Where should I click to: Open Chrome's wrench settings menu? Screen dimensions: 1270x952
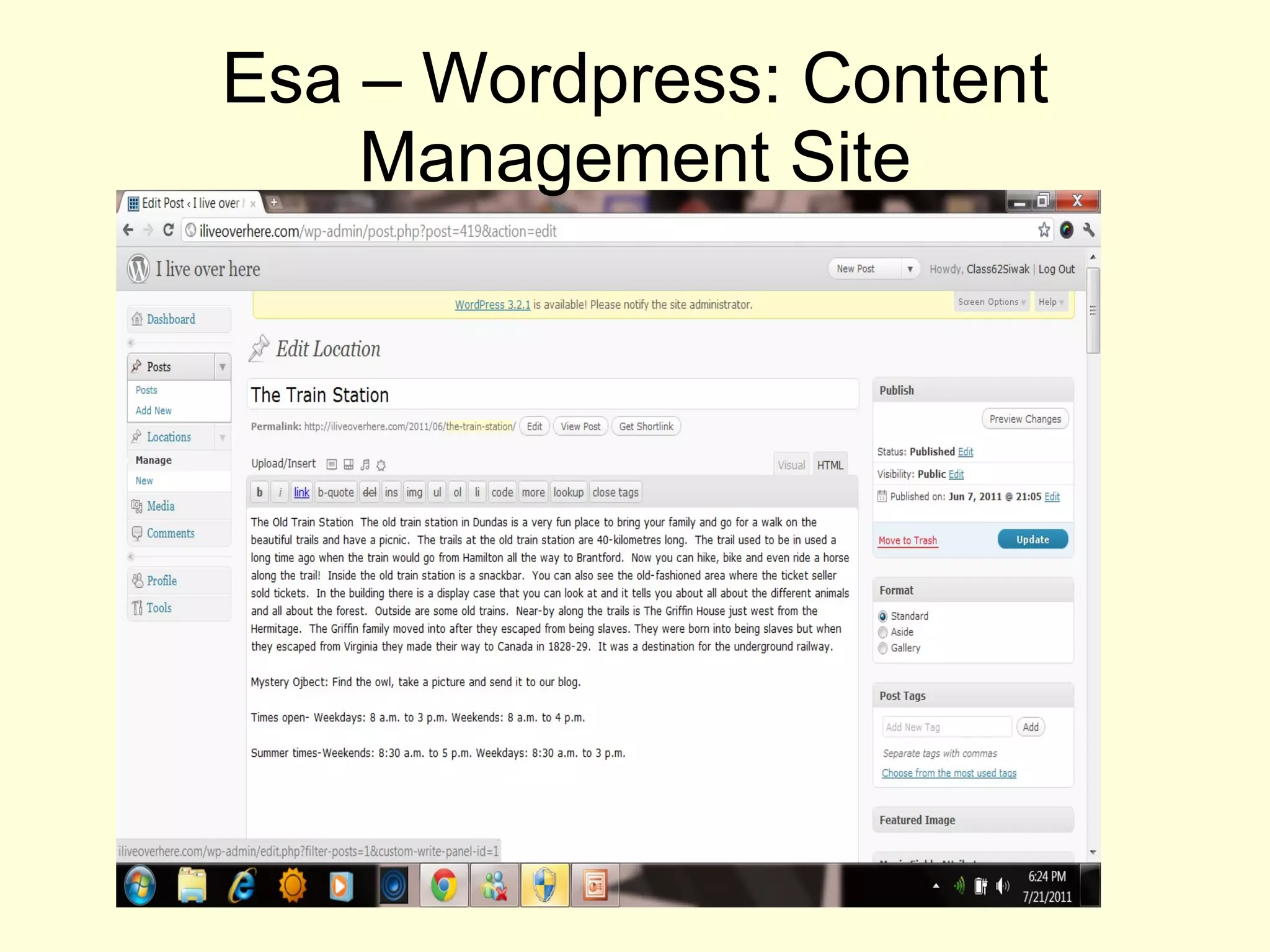click(x=1089, y=230)
